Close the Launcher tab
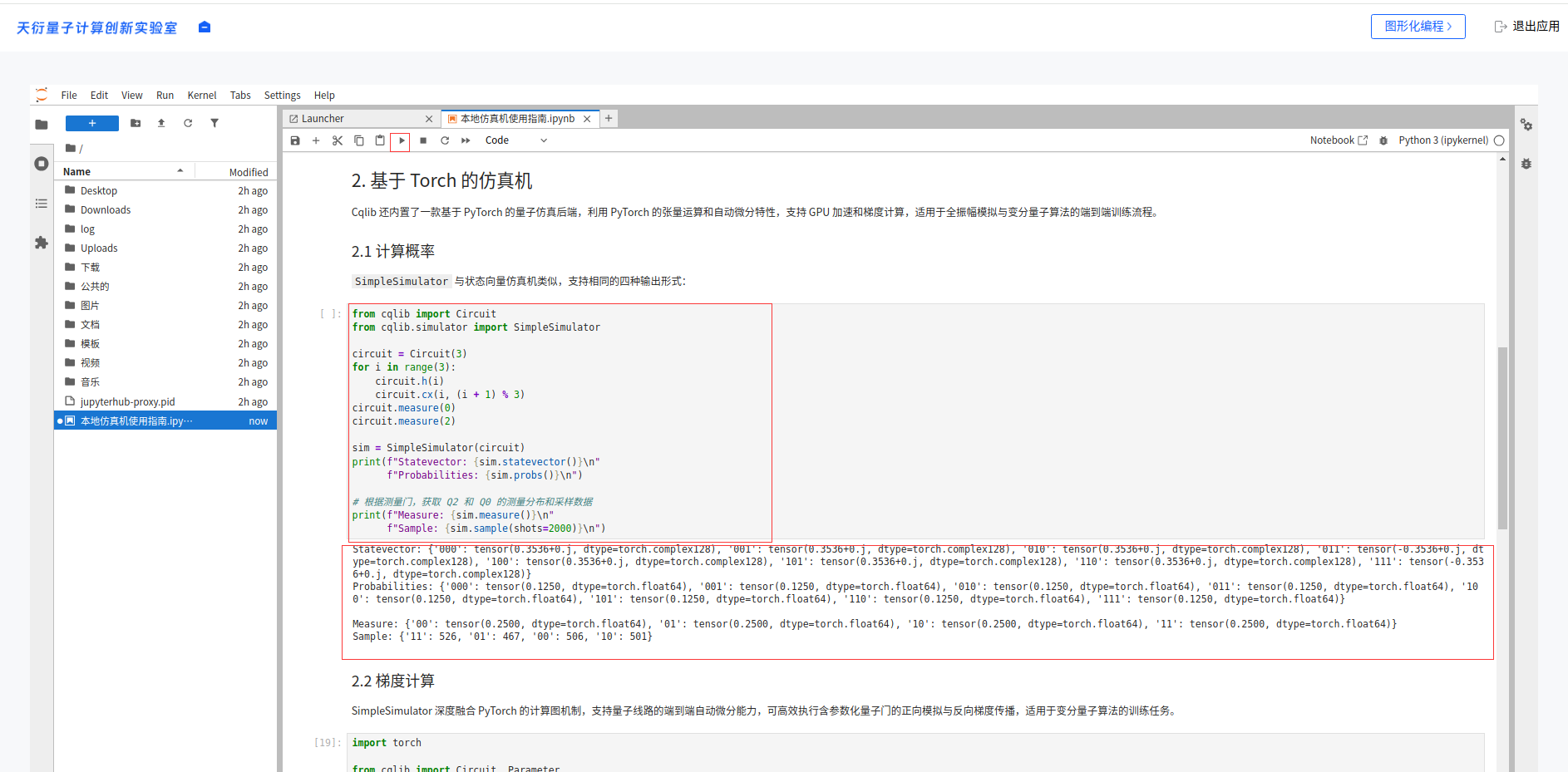Image resolution: width=1568 pixels, height=772 pixels. point(429,119)
